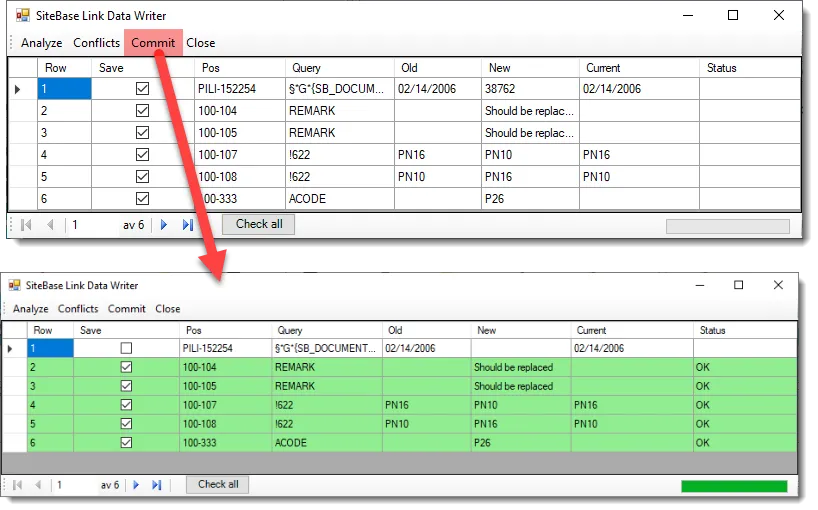Sort by New column header in lower window
818x510 pixels.
coord(521,330)
